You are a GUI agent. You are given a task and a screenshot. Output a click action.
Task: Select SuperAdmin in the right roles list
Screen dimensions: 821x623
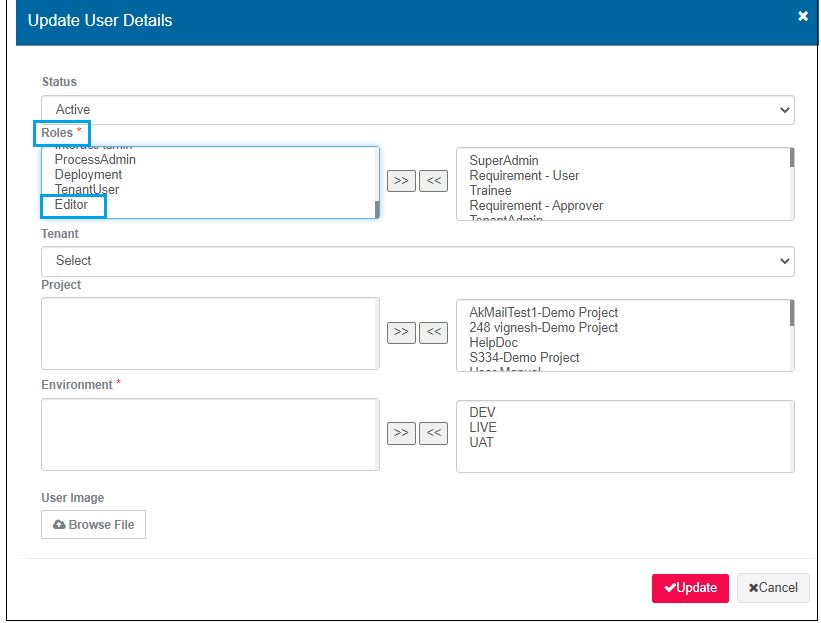[504, 160]
